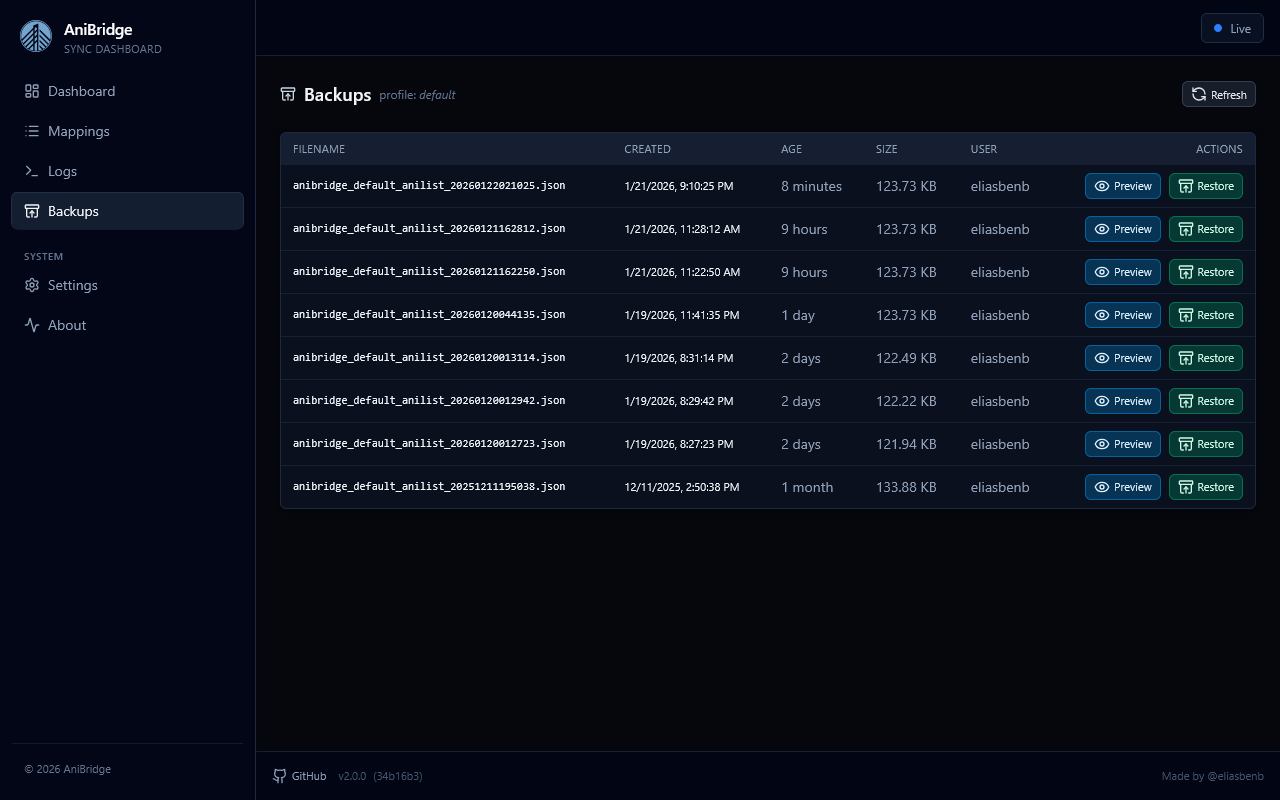Viewport: 1280px width, 800px height.
Task: Restore backup anibridge_default_anilist_20260122021025.json
Action: 1206,186
